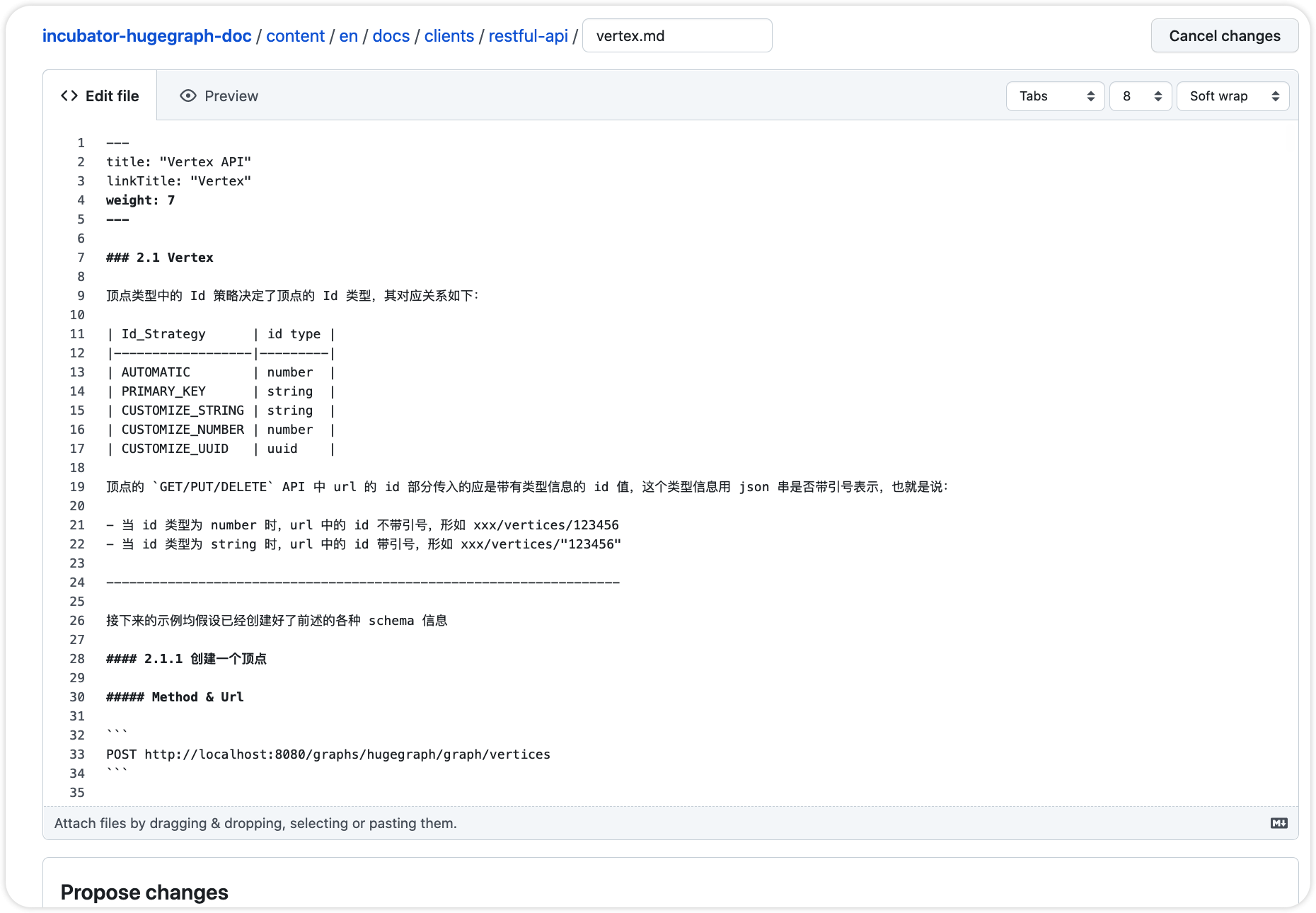Open the indent size dropdown showing 8
The image size is (1316, 913).
pos(1140,96)
